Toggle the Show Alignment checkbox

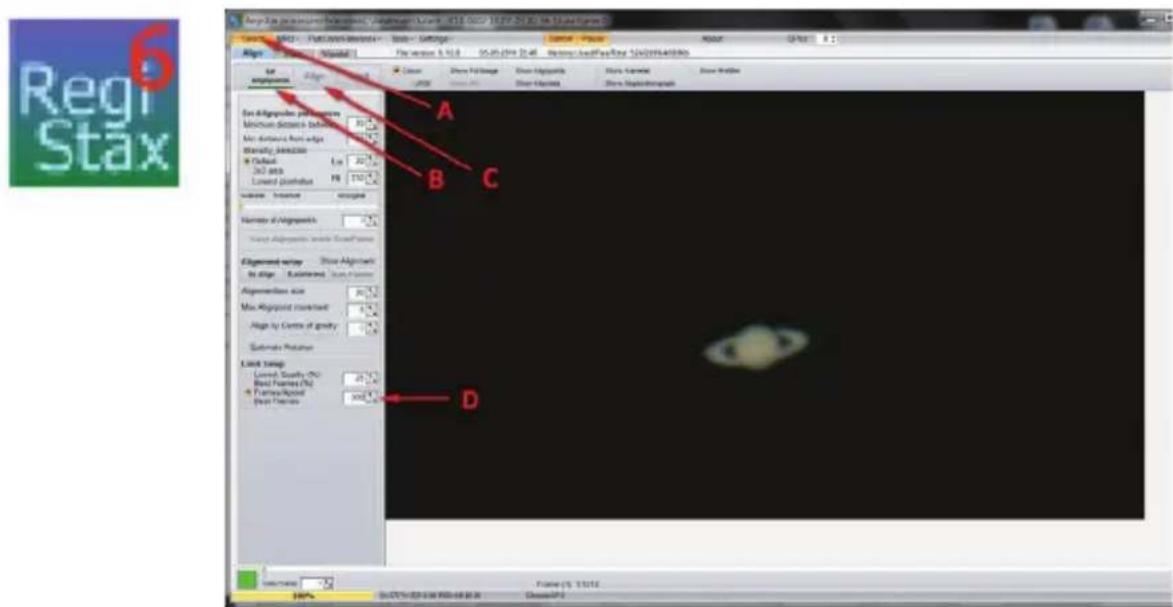[347, 261]
